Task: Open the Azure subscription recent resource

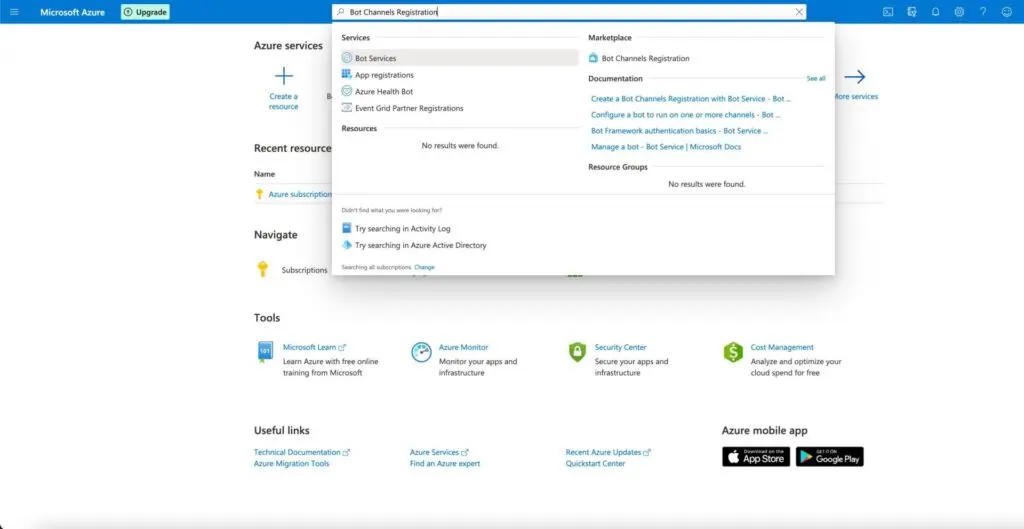Action: 300,194
